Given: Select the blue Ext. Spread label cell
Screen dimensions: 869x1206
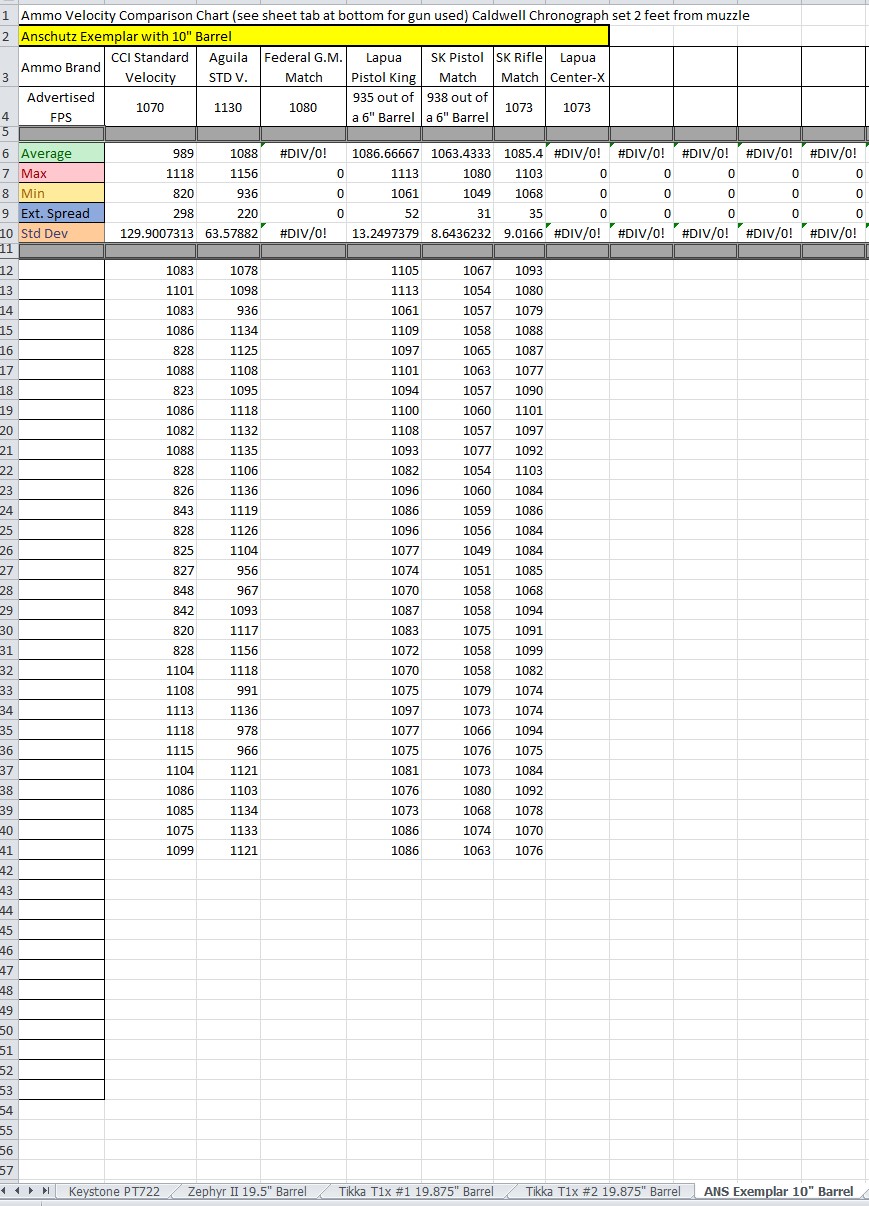Looking at the screenshot, I should (61, 213).
